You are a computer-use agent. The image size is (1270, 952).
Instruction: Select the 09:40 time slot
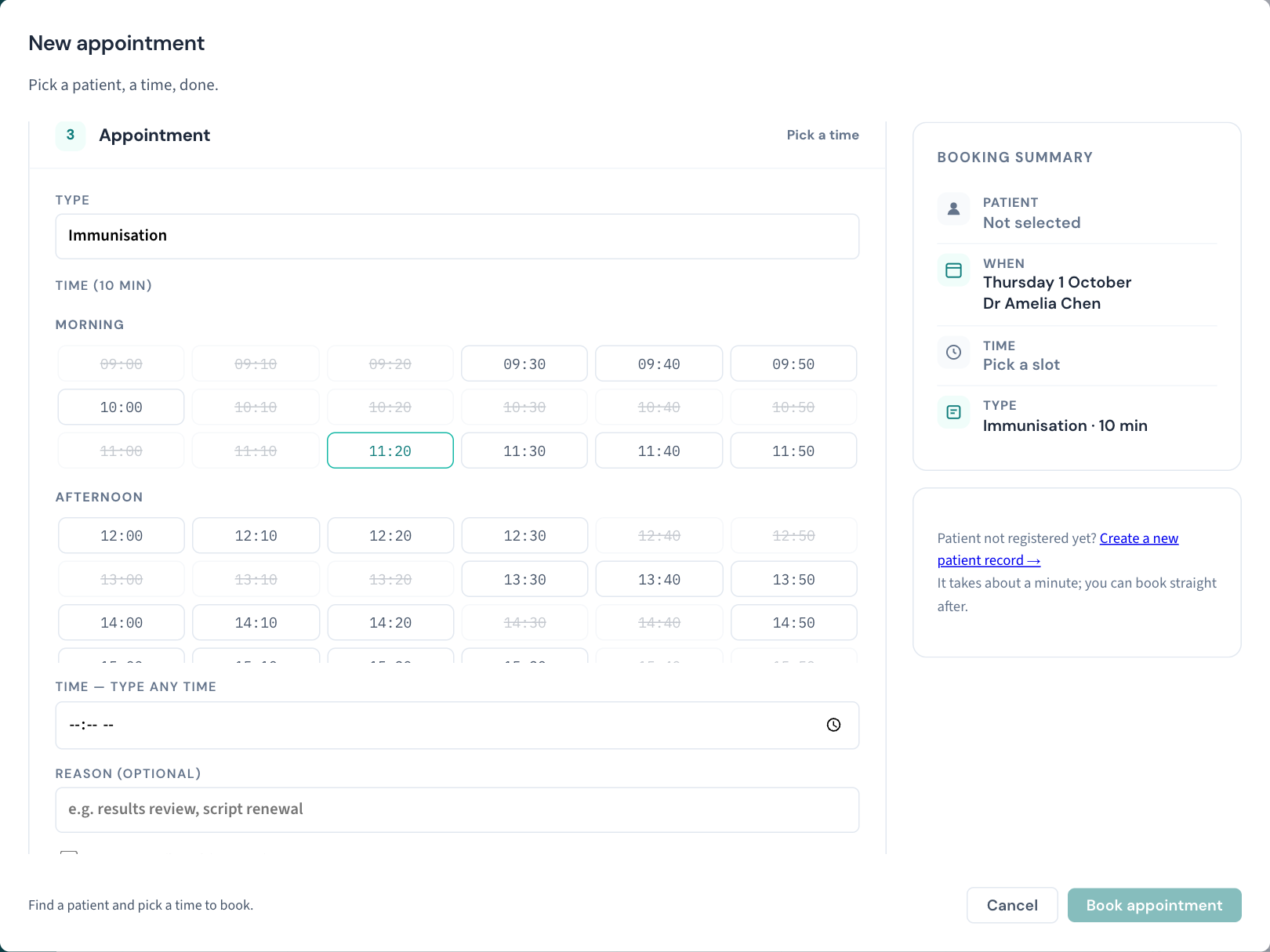659,364
